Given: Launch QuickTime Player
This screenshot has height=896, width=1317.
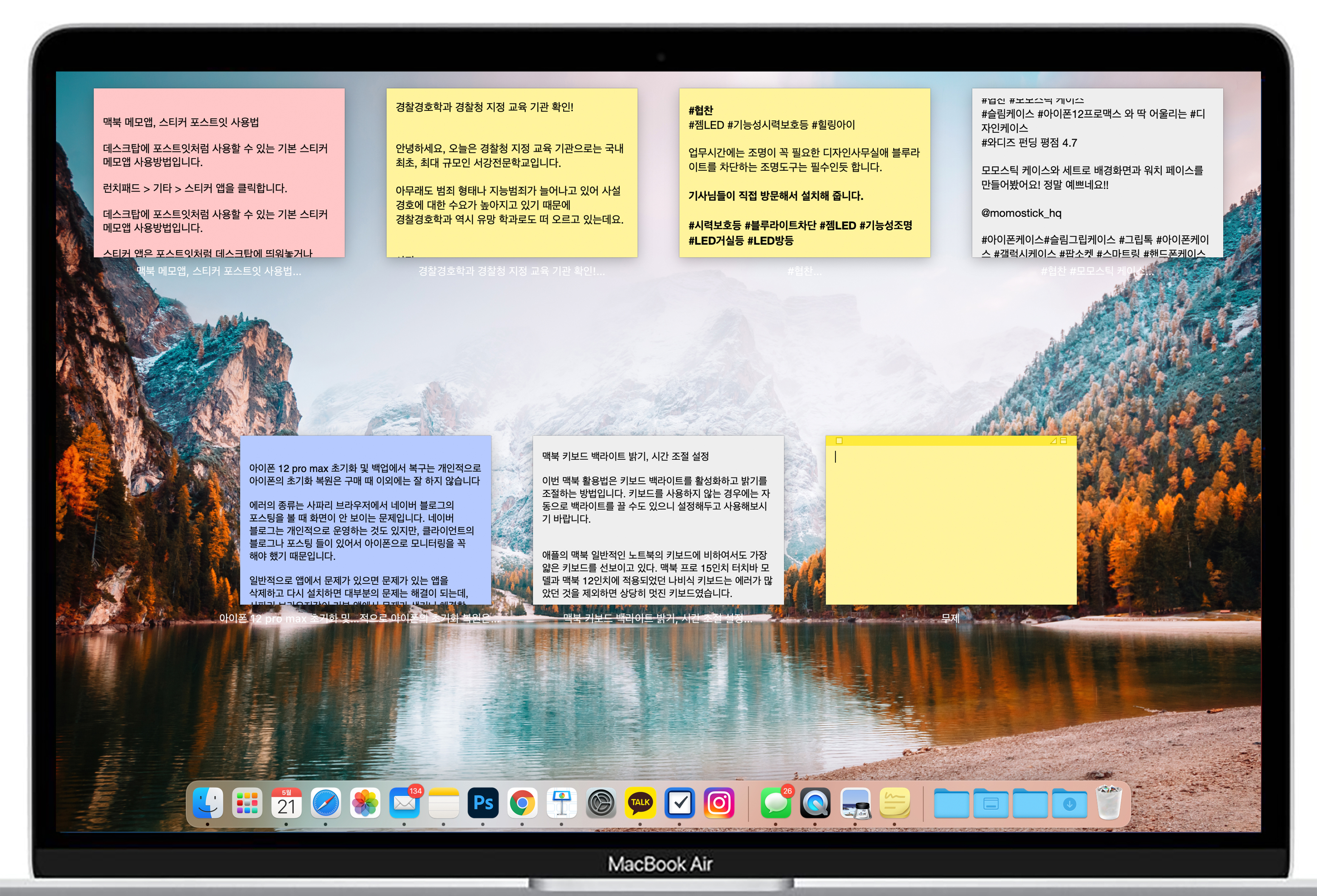Looking at the screenshot, I should (815, 802).
